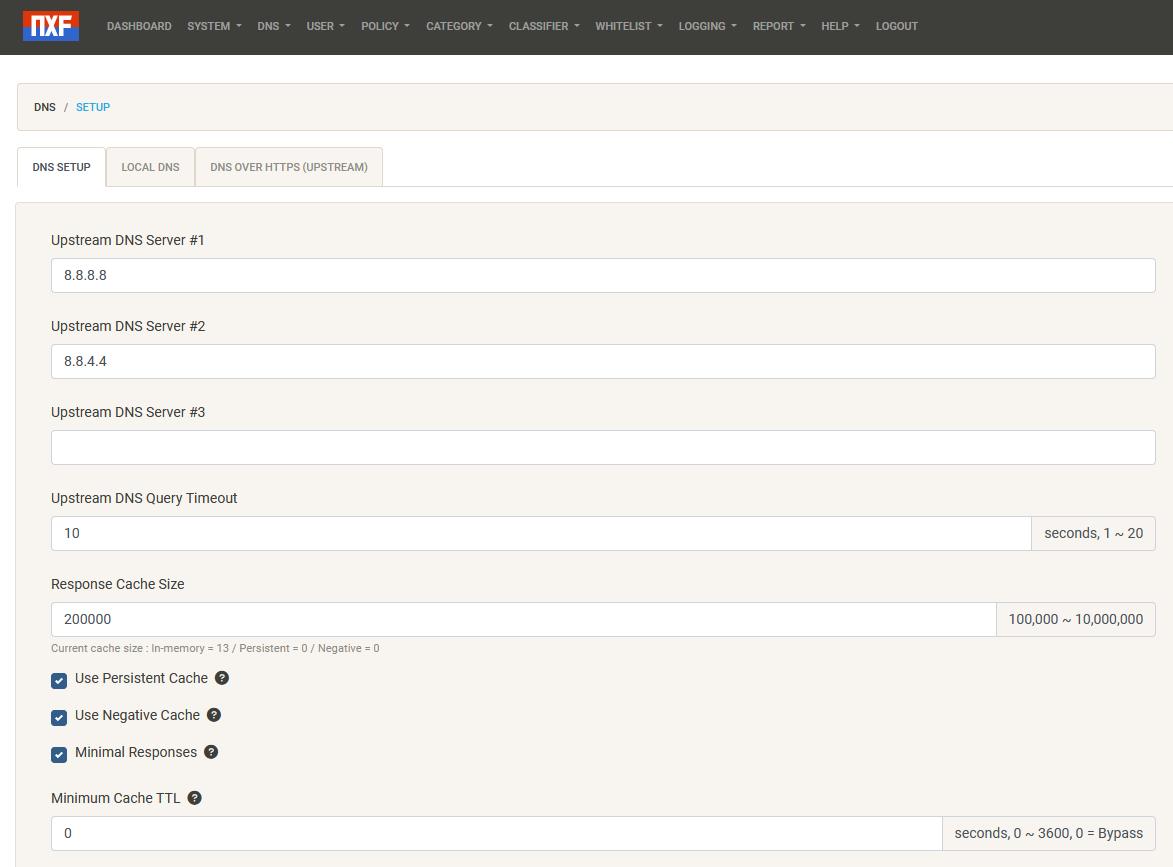Screen dimensions: 1173x867
Task: Open the WHITELIST dropdown menu
Action: click(x=628, y=26)
